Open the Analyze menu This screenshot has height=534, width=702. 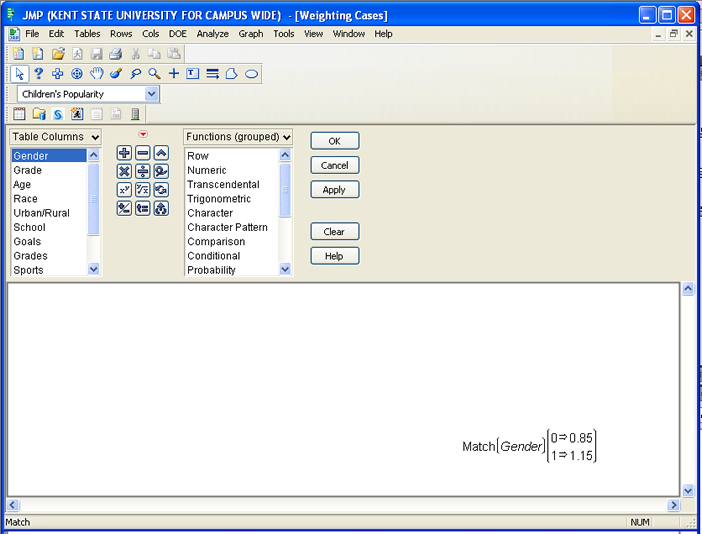pyautogui.click(x=213, y=34)
